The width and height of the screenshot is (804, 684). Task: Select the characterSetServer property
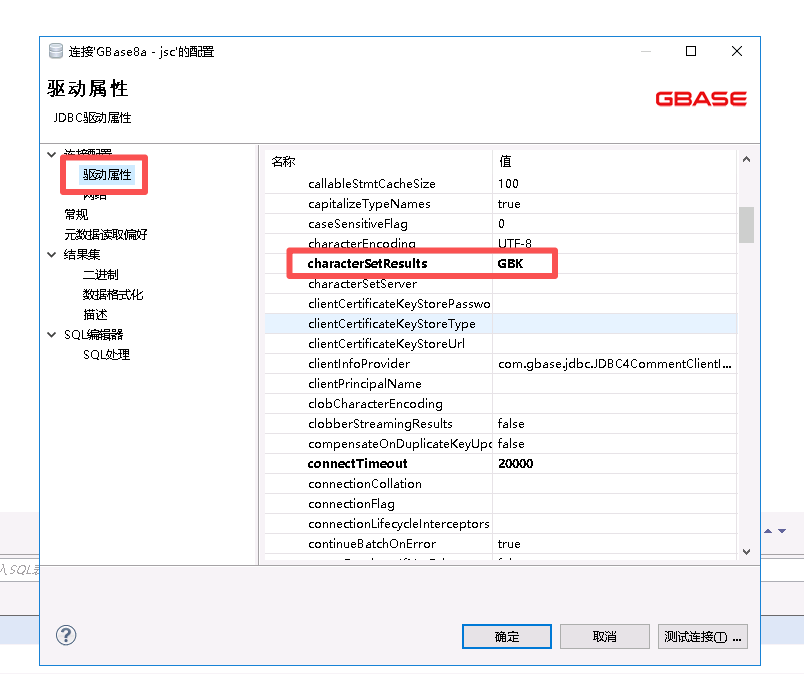(x=363, y=284)
